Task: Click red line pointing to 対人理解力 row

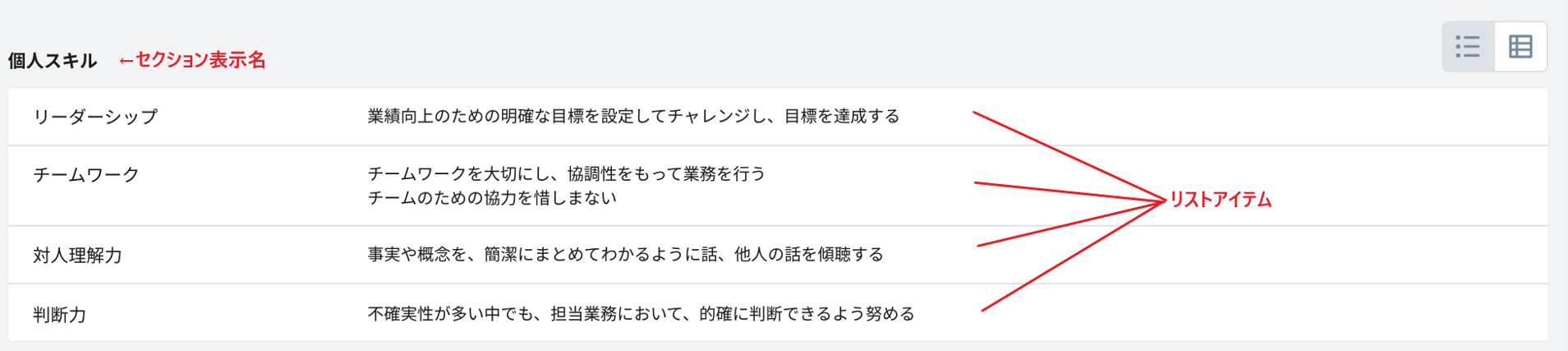Action: click(1068, 224)
